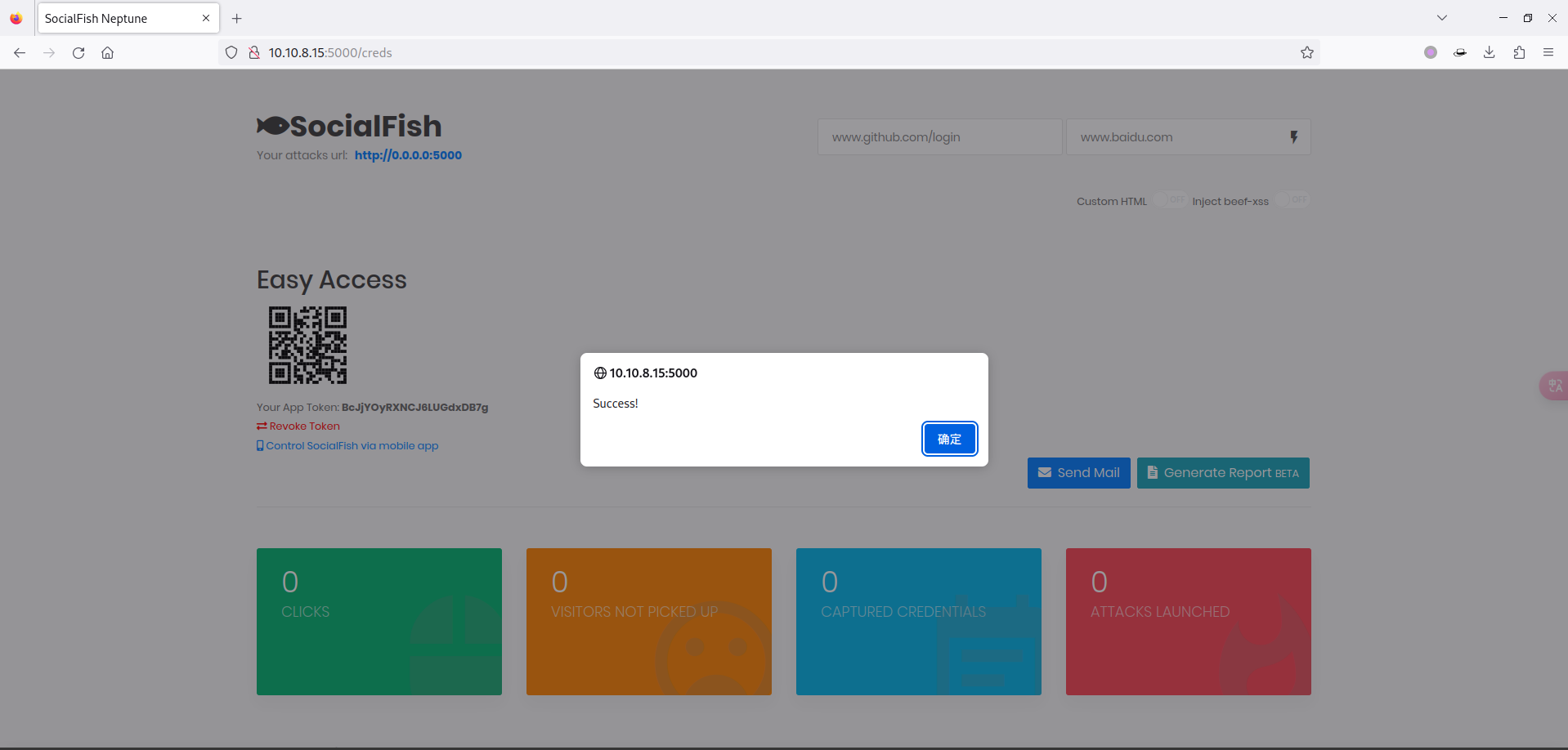Launch attack with the lightning bolt icon
The height and width of the screenshot is (750, 1568).
[x=1294, y=137]
